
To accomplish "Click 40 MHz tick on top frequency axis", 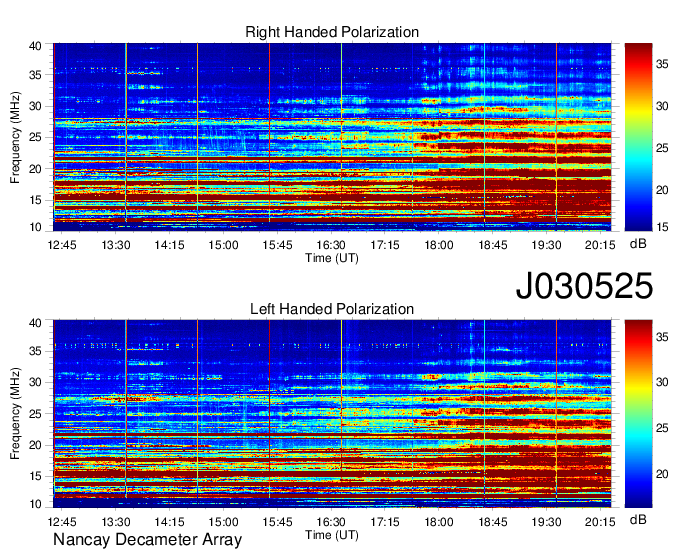I will point(36,46).
